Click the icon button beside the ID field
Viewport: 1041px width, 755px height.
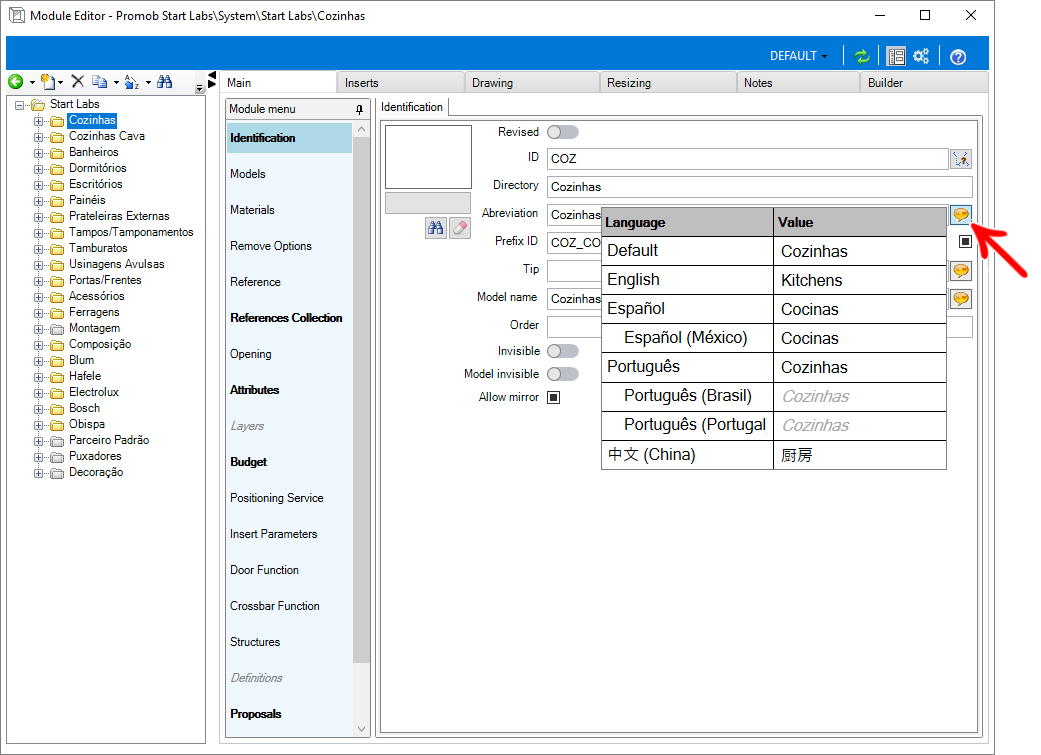961,159
